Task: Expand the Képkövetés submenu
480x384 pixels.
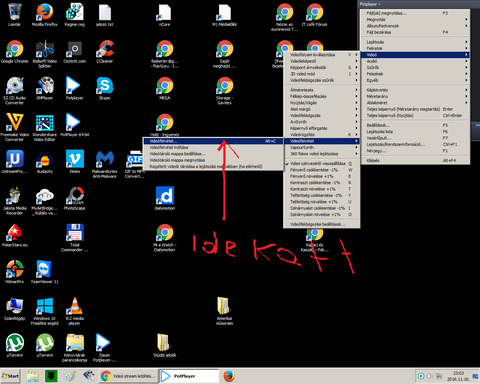Action: pos(415,90)
